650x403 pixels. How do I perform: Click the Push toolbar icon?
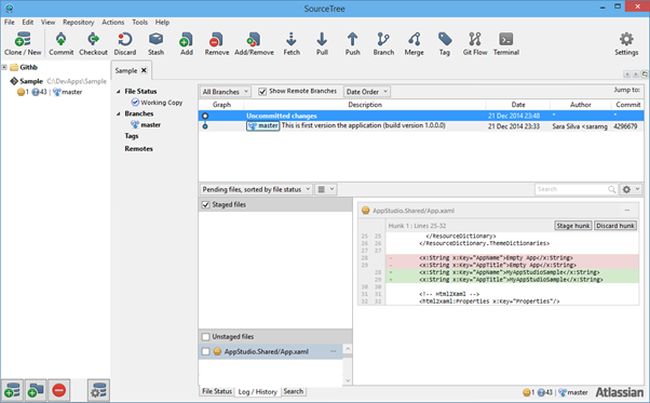coord(353,41)
